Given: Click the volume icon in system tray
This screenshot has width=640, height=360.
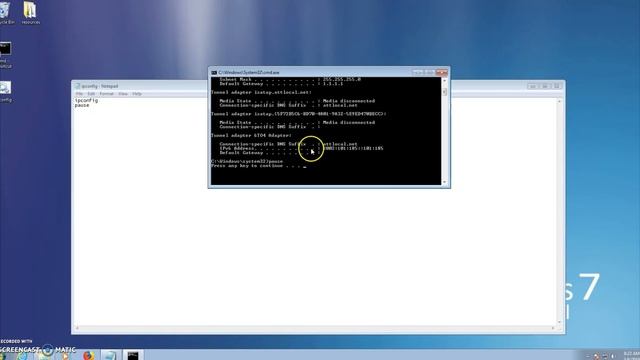Looking at the screenshot, I should [x=613, y=356].
